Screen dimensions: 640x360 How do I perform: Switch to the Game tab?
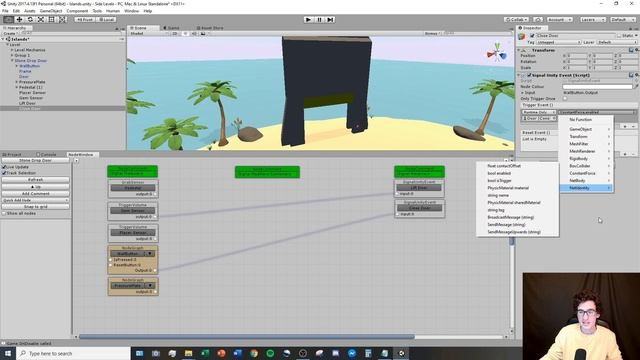pos(172,28)
